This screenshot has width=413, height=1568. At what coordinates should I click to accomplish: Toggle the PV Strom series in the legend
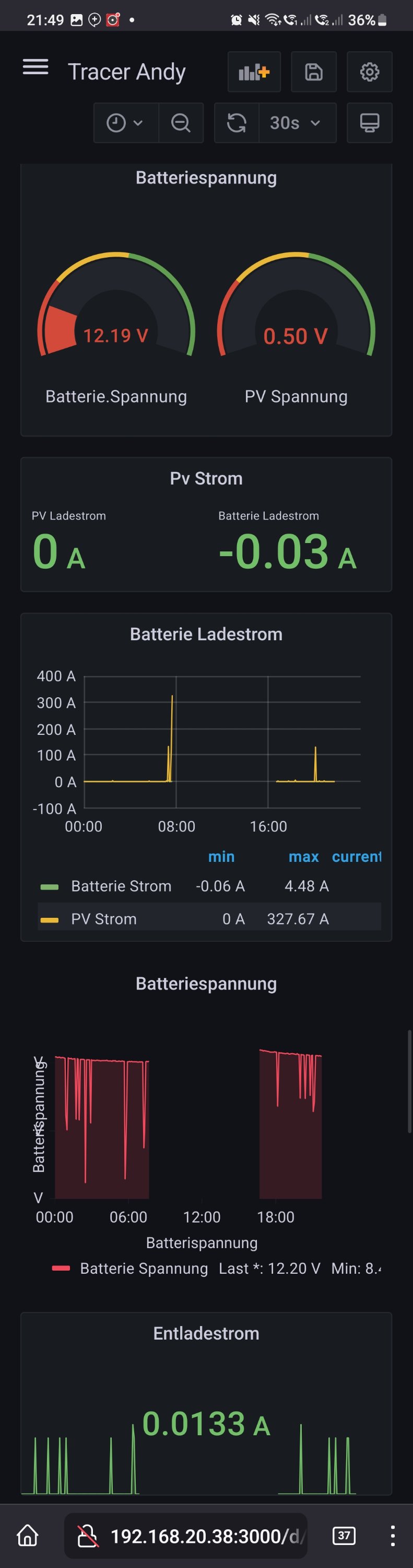pyautogui.click(x=103, y=918)
